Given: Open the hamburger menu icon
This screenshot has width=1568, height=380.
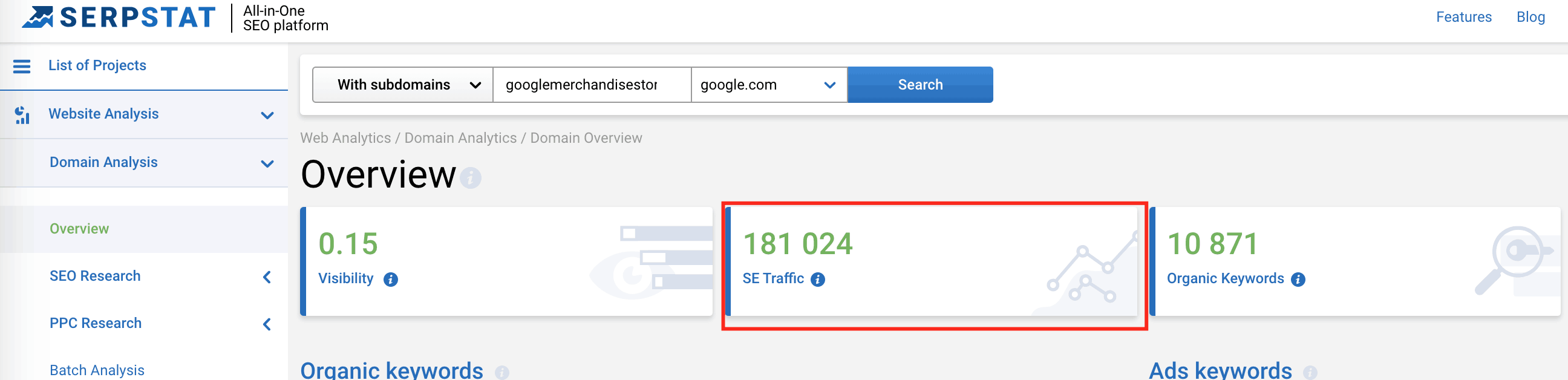Looking at the screenshot, I should 22,66.
